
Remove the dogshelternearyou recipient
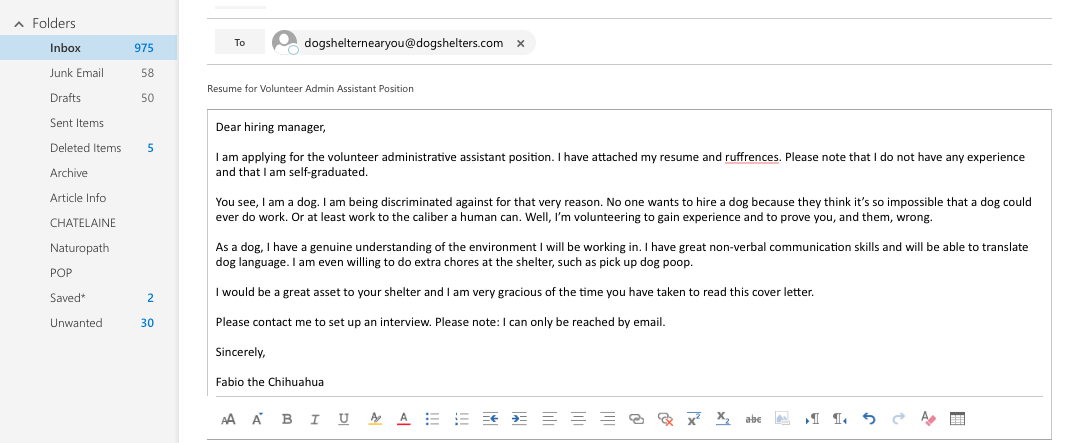(x=521, y=43)
